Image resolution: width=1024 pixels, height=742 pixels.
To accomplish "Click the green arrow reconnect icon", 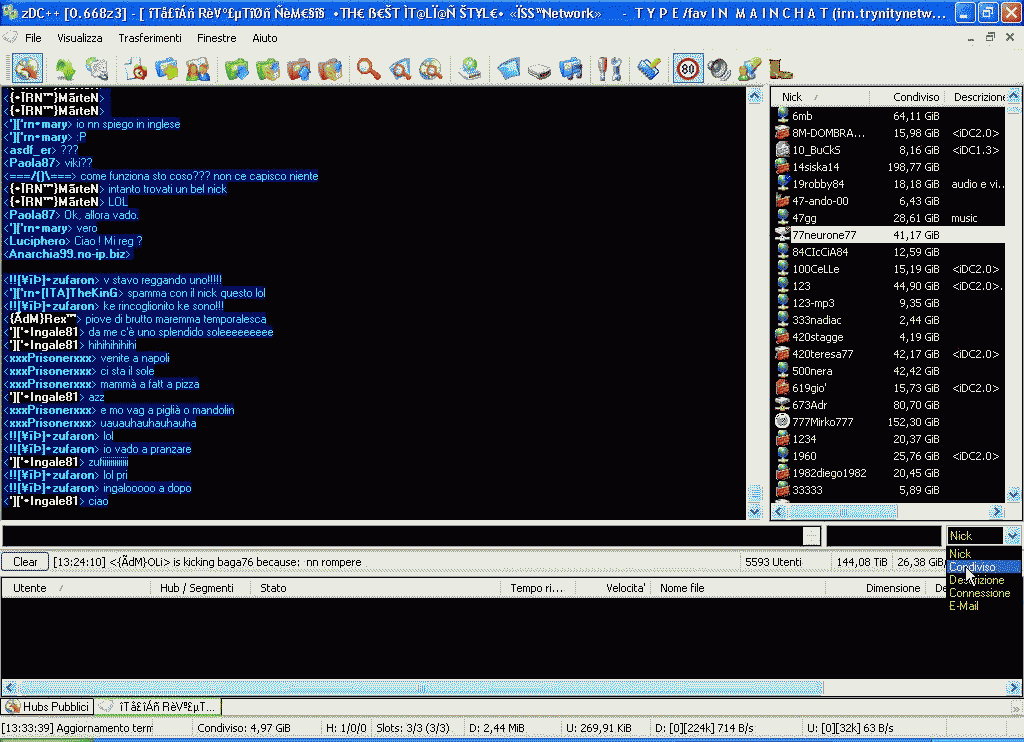I will pos(66,69).
